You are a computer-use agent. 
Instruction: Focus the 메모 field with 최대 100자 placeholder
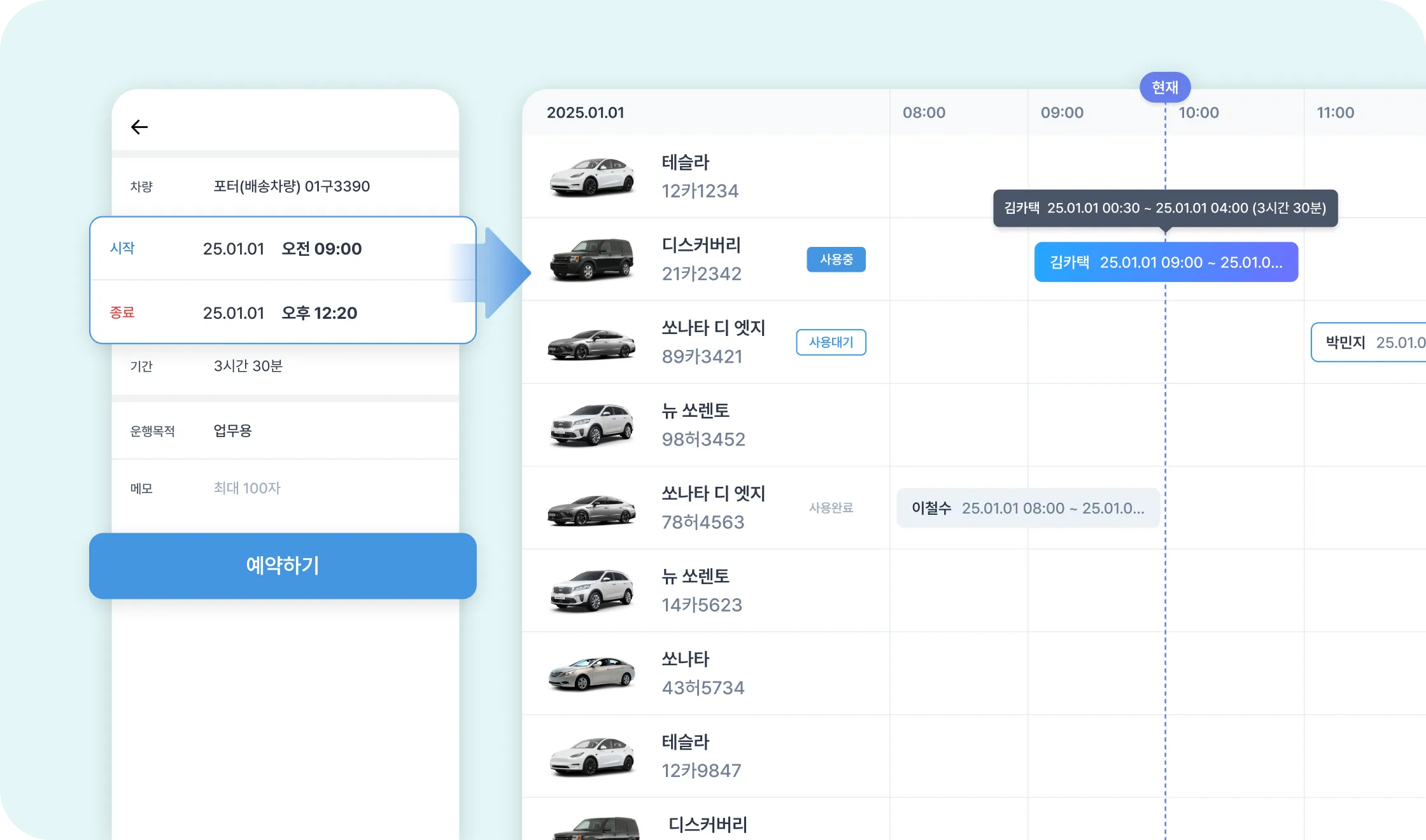click(x=247, y=488)
